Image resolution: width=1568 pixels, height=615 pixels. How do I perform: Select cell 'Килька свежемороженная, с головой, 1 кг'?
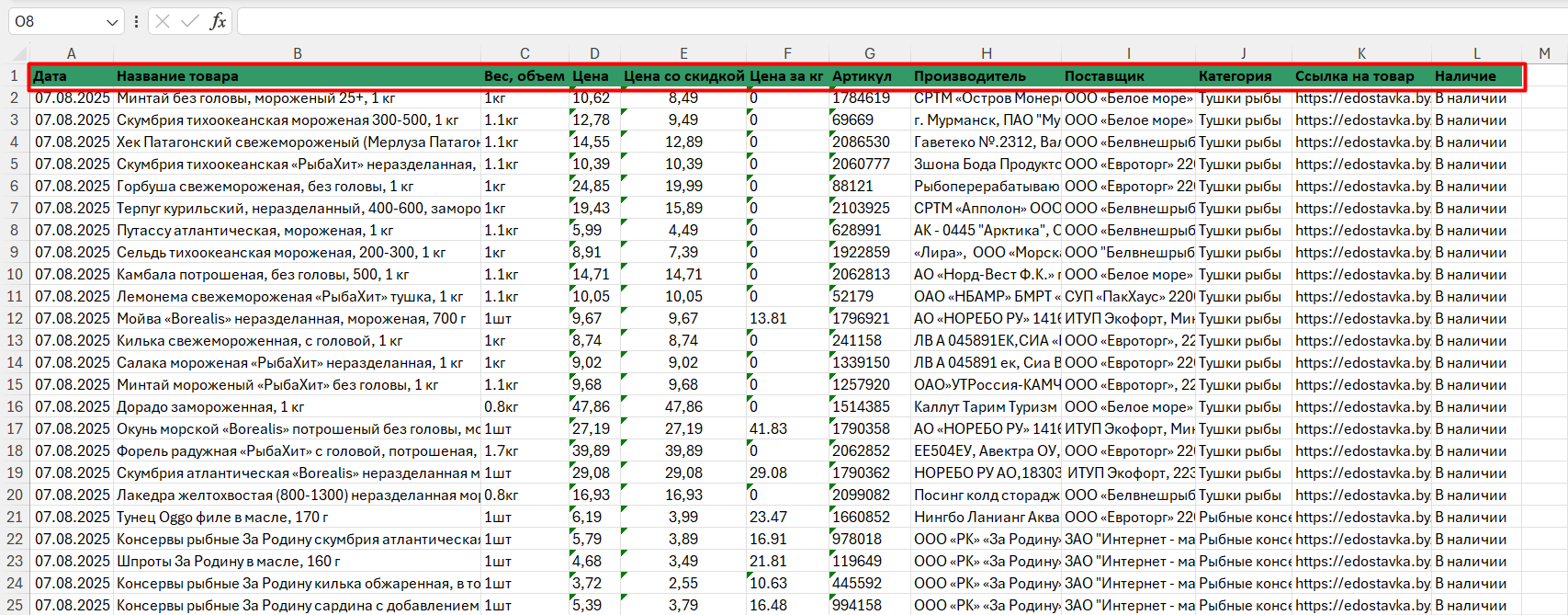pyautogui.click(x=298, y=340)
